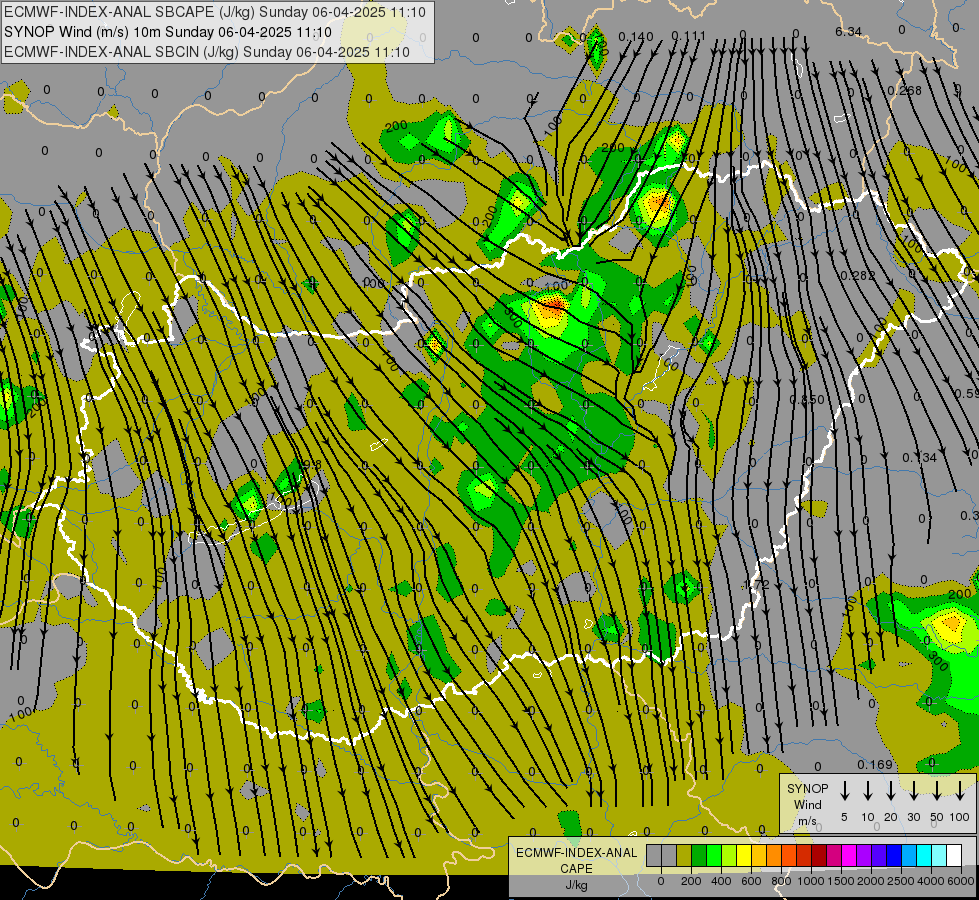
Task: Click the 4000 tick label on colorbar
Action: (931, 881)
